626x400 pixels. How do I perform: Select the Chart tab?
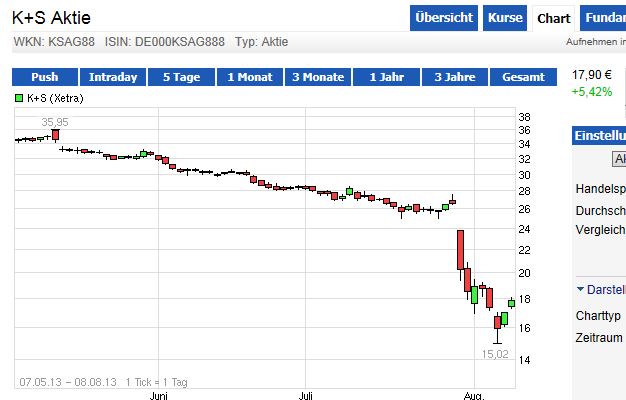[554, 18]
